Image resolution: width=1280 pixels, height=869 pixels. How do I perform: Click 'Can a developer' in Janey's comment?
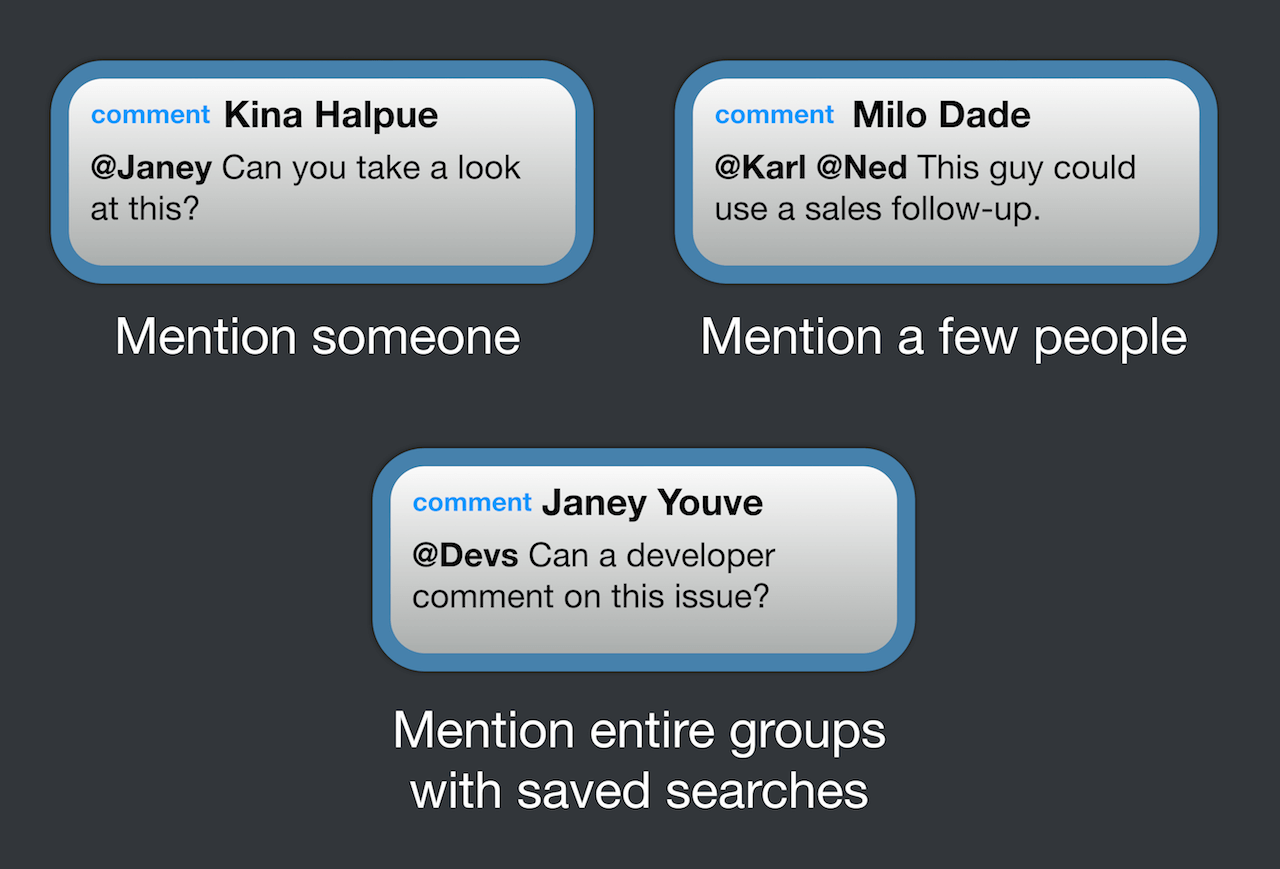(651, 555)
